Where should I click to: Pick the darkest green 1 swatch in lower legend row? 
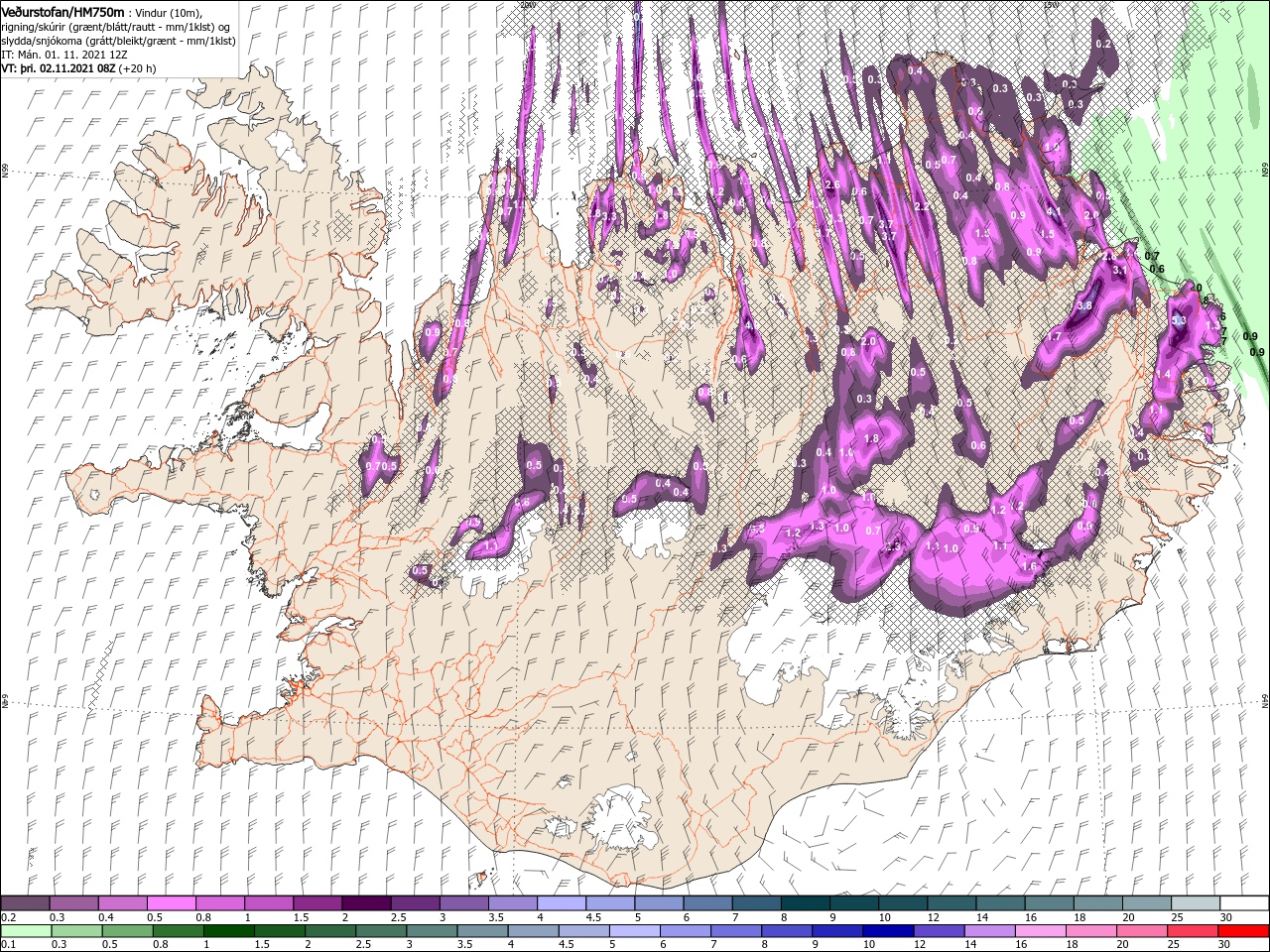(x=228, y=931)
